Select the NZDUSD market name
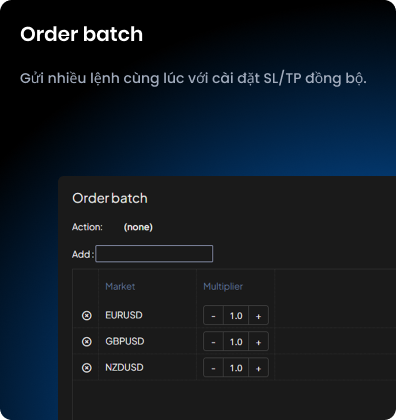Image resolution: width=396 pixels, height=420 pixels. coord(124,367)
